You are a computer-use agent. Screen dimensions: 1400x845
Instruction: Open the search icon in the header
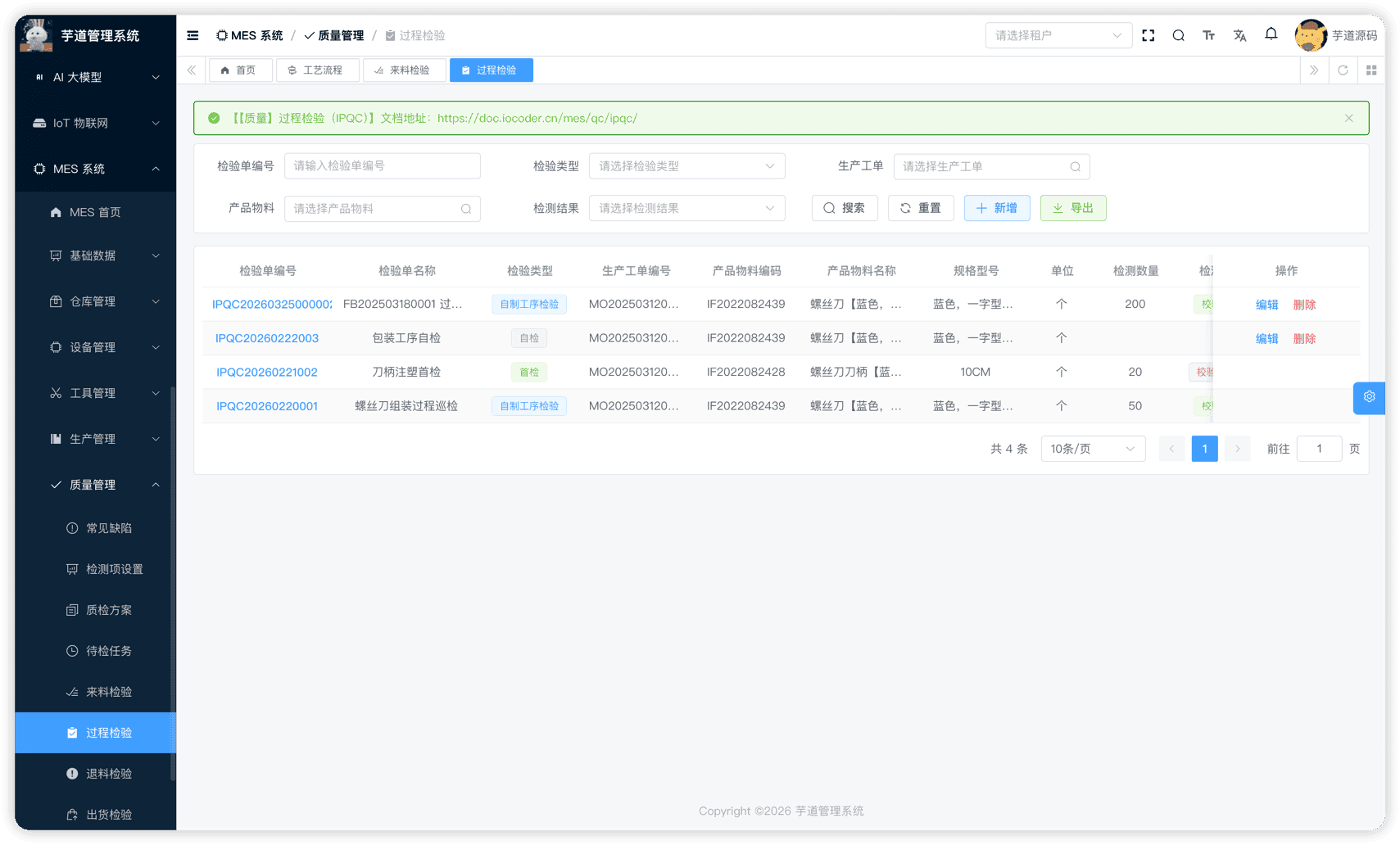tap(1178, 35)
